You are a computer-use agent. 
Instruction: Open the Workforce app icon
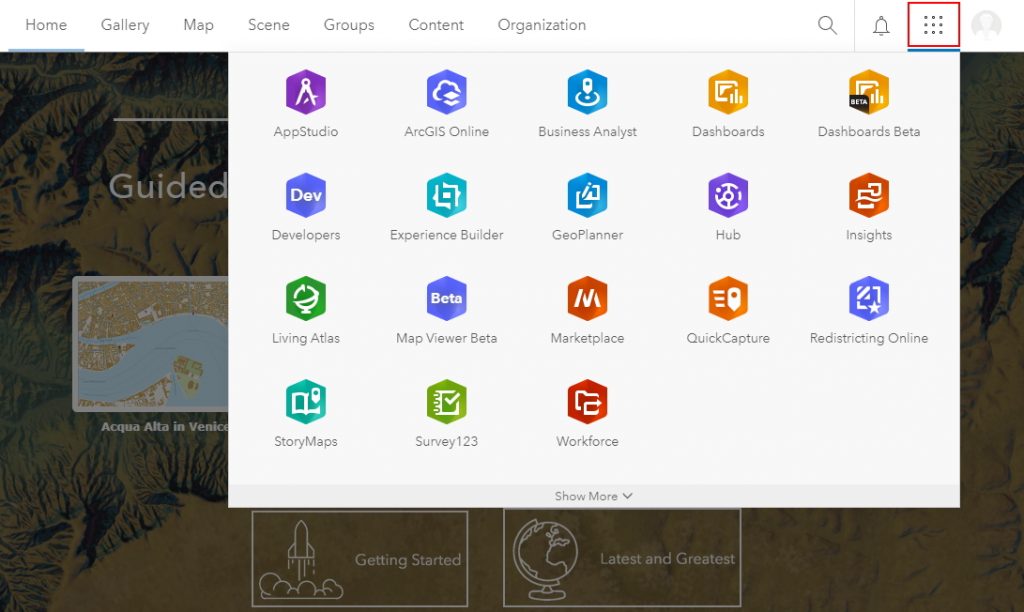point(587,402)
